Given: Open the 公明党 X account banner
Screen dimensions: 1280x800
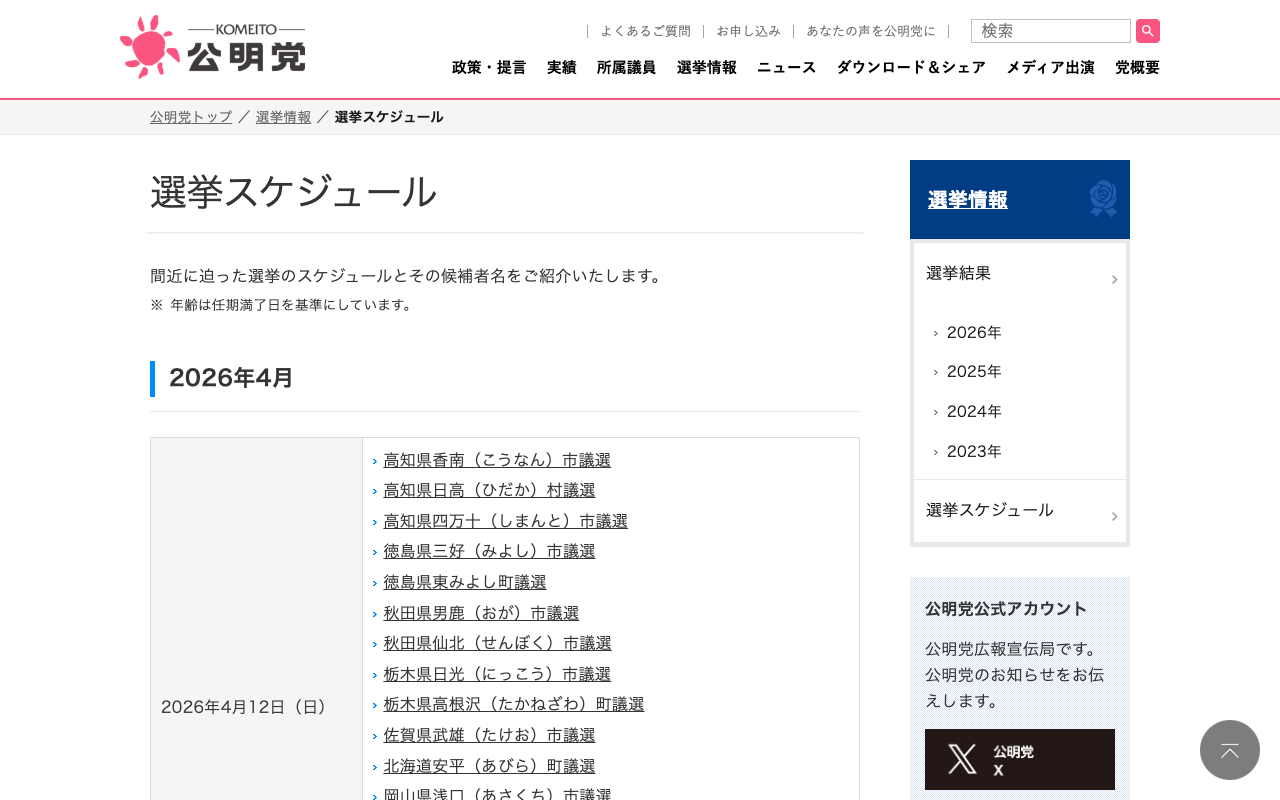Looking at the screenshot, I should [1020, 759].
